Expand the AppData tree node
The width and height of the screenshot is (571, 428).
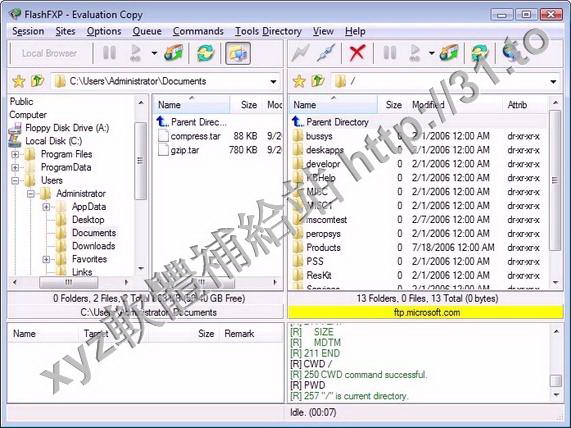(x=46, y=207)
